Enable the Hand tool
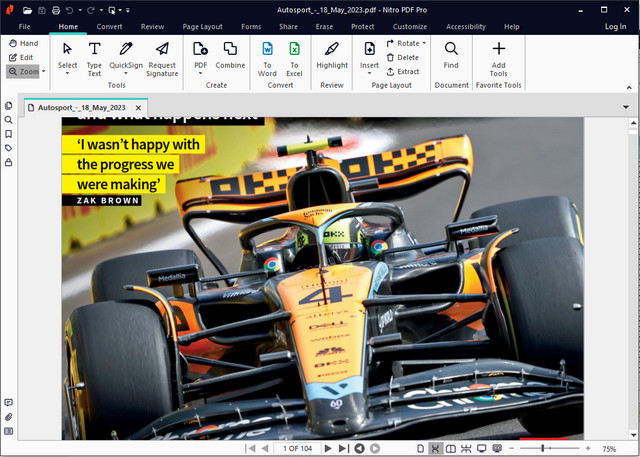The width and height of the screenshot is (640, 457). tap(22, 44)
